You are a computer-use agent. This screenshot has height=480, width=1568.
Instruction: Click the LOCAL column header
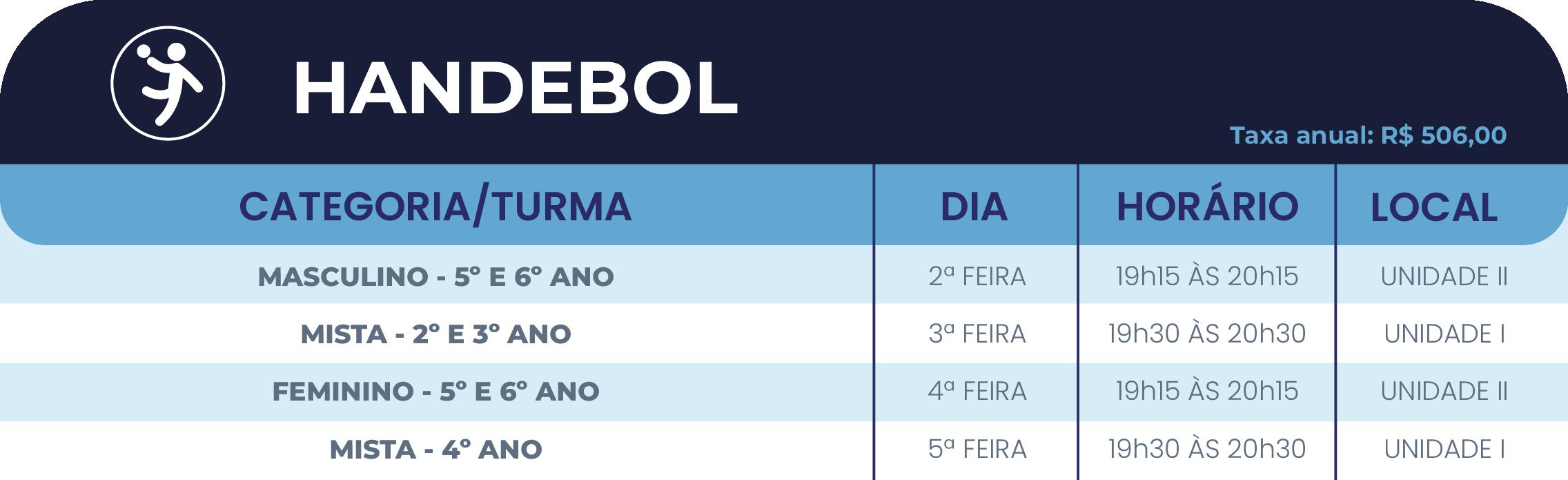click(x=1434, y=207)
